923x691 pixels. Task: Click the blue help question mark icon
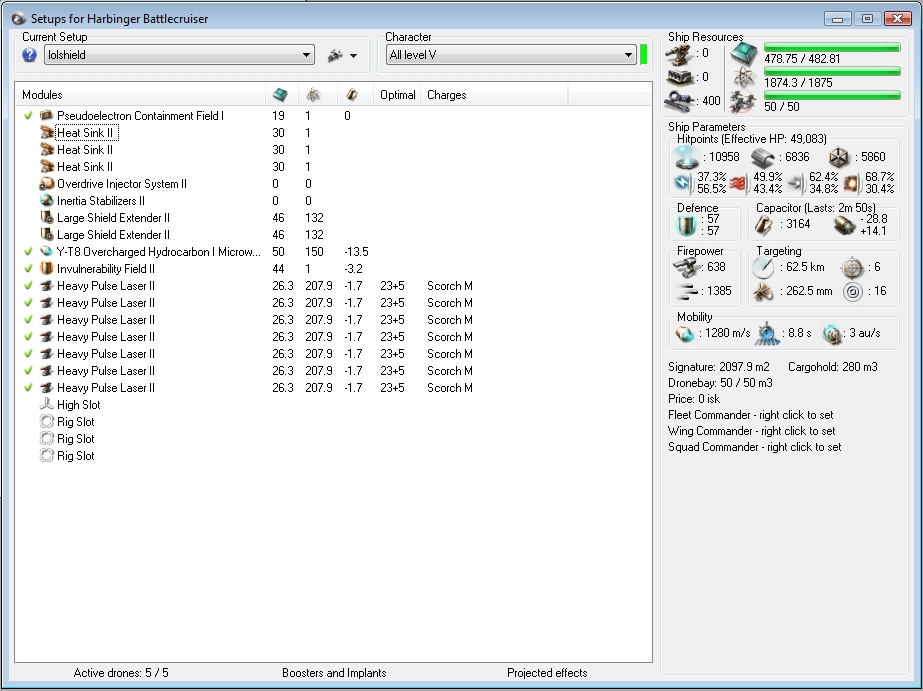coord(29,55)
